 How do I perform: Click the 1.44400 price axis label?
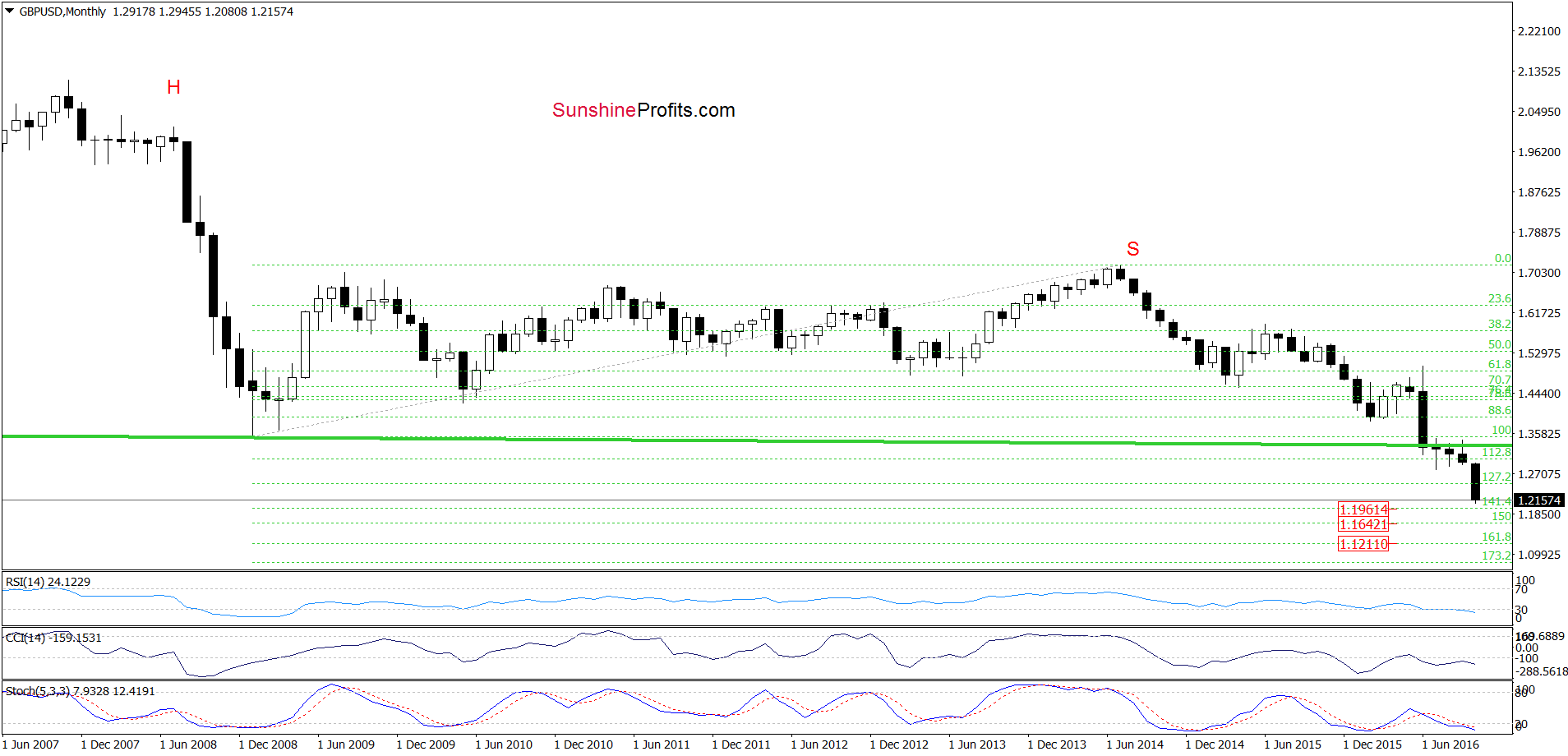(x=1538, y=394)
